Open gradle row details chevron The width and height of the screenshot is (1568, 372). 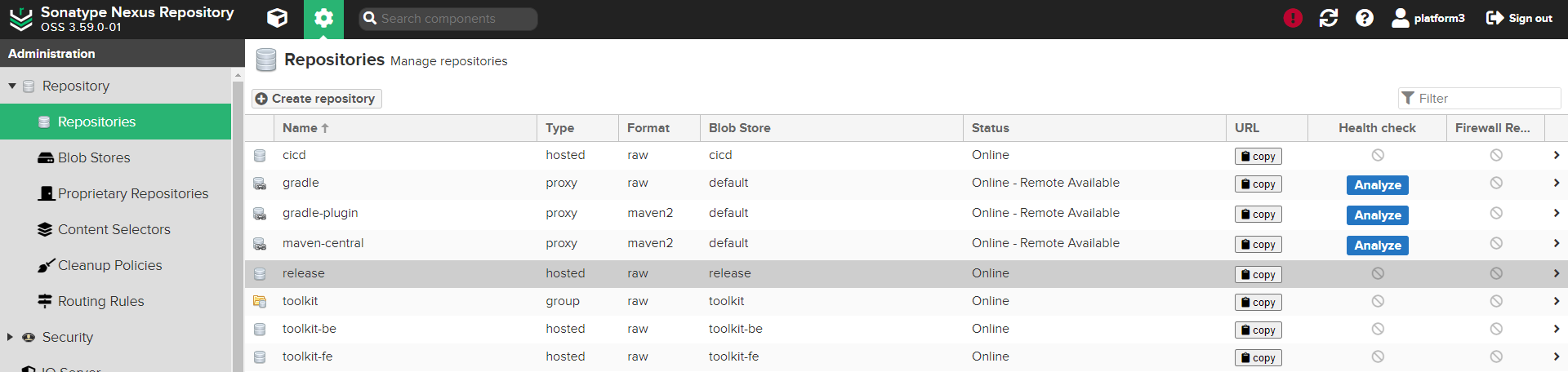[x=1556, y=183]
